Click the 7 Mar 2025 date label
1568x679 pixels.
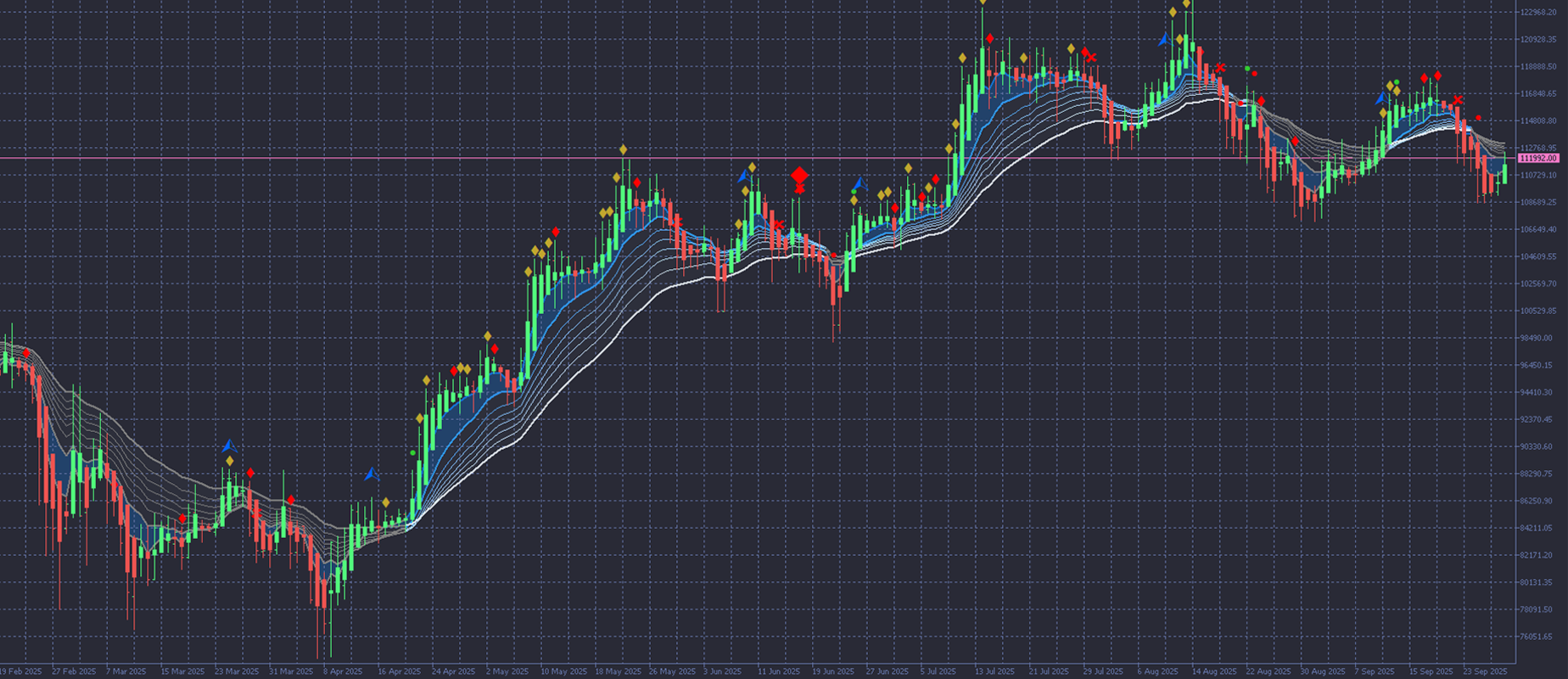point(128,671)
